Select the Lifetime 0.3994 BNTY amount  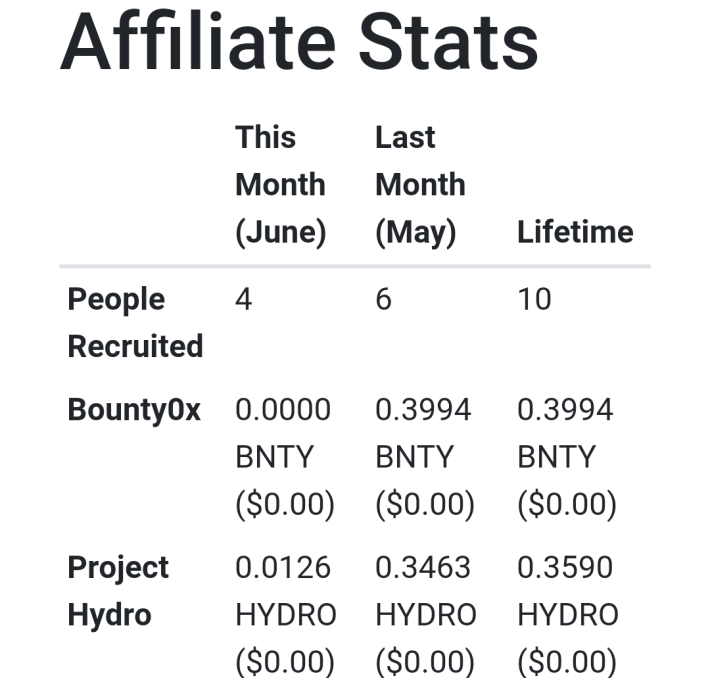[x=565, y=433]
